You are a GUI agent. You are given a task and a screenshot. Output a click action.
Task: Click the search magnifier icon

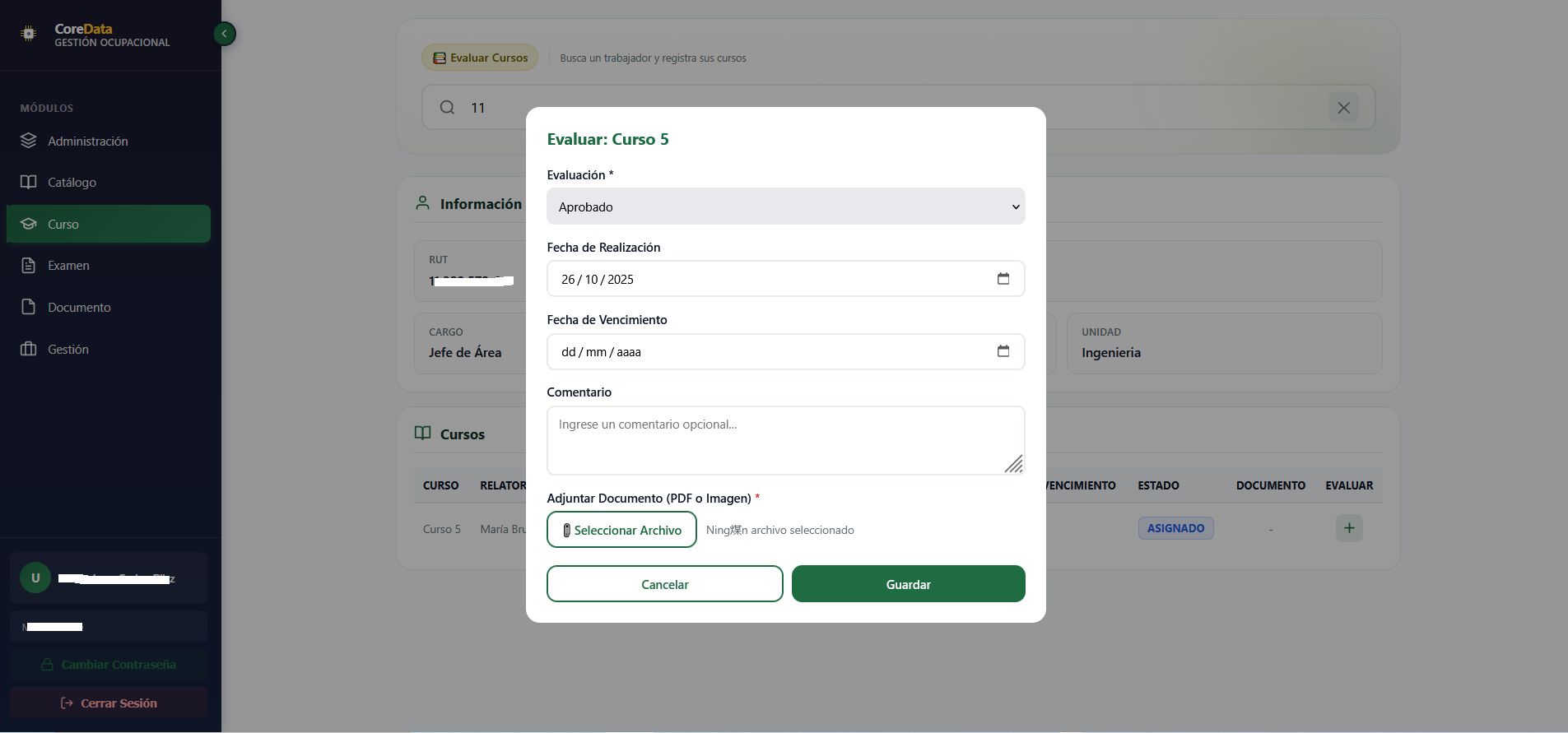click(x=447, y=108)
